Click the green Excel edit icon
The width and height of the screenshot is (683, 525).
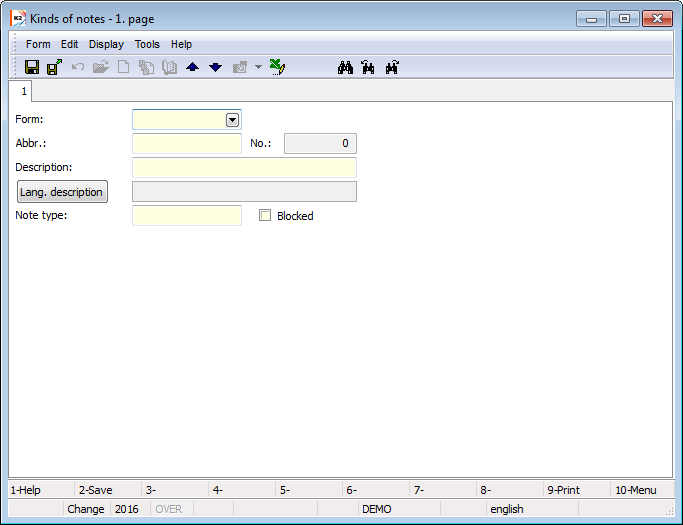(277, 67)
